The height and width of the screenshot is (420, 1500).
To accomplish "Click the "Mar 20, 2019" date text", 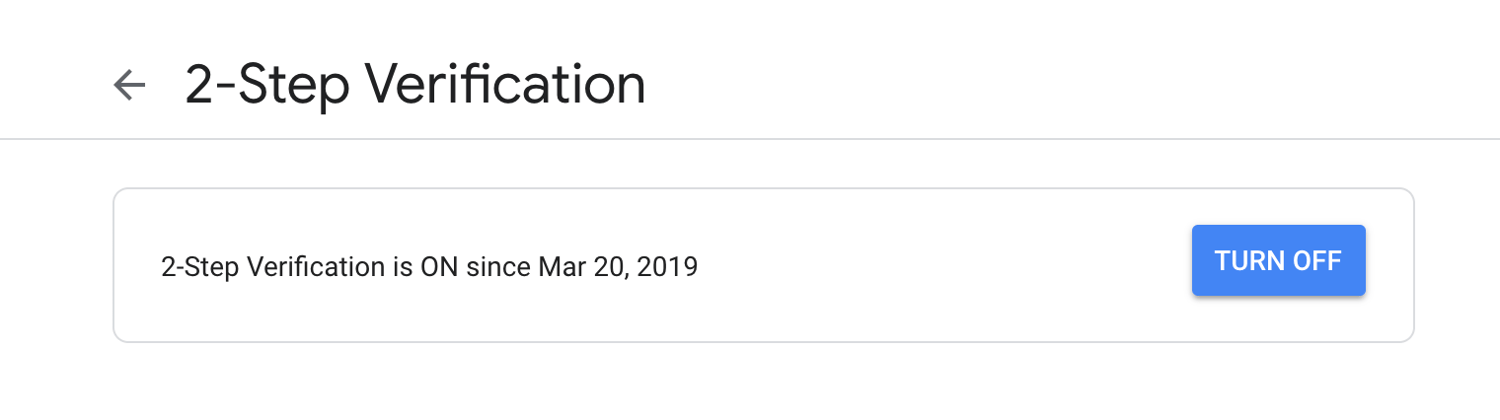I will coord(617,267).
